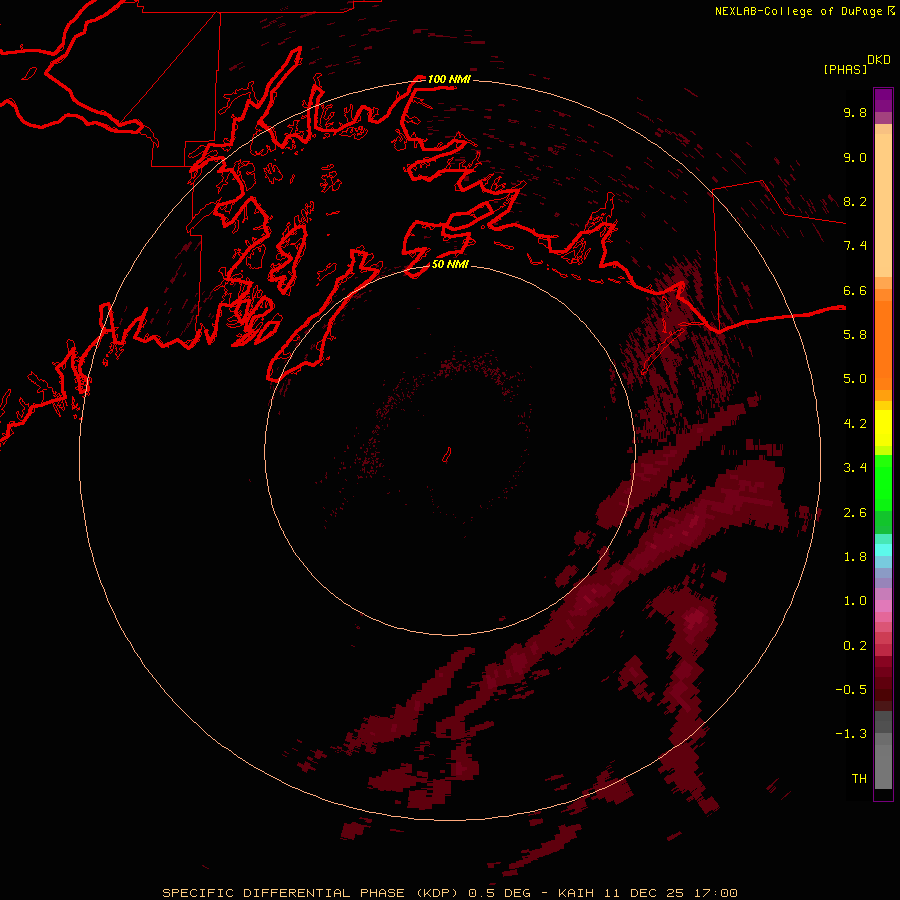
Task: Click the 7.4 value on the color scale
Action: click(855, 246)
